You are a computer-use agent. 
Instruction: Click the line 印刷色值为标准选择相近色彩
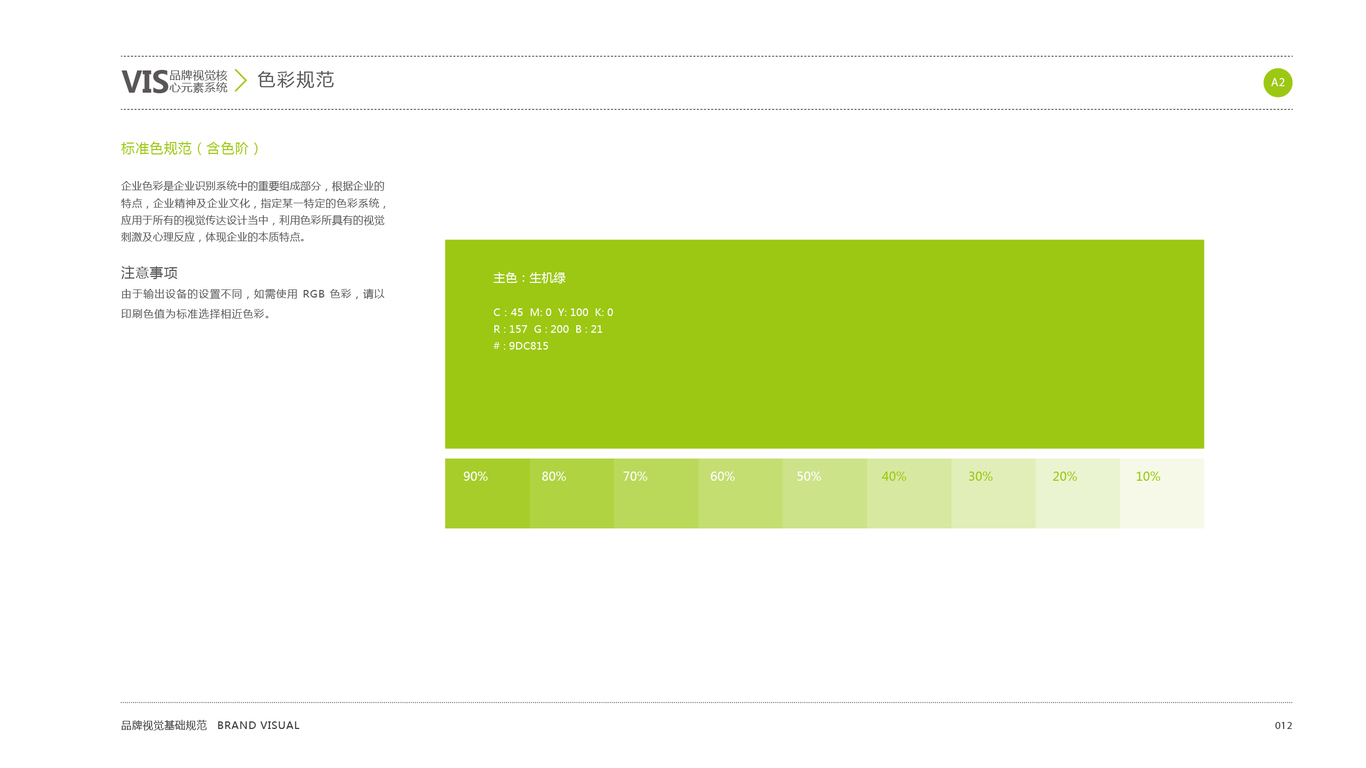tap(197, 314)
